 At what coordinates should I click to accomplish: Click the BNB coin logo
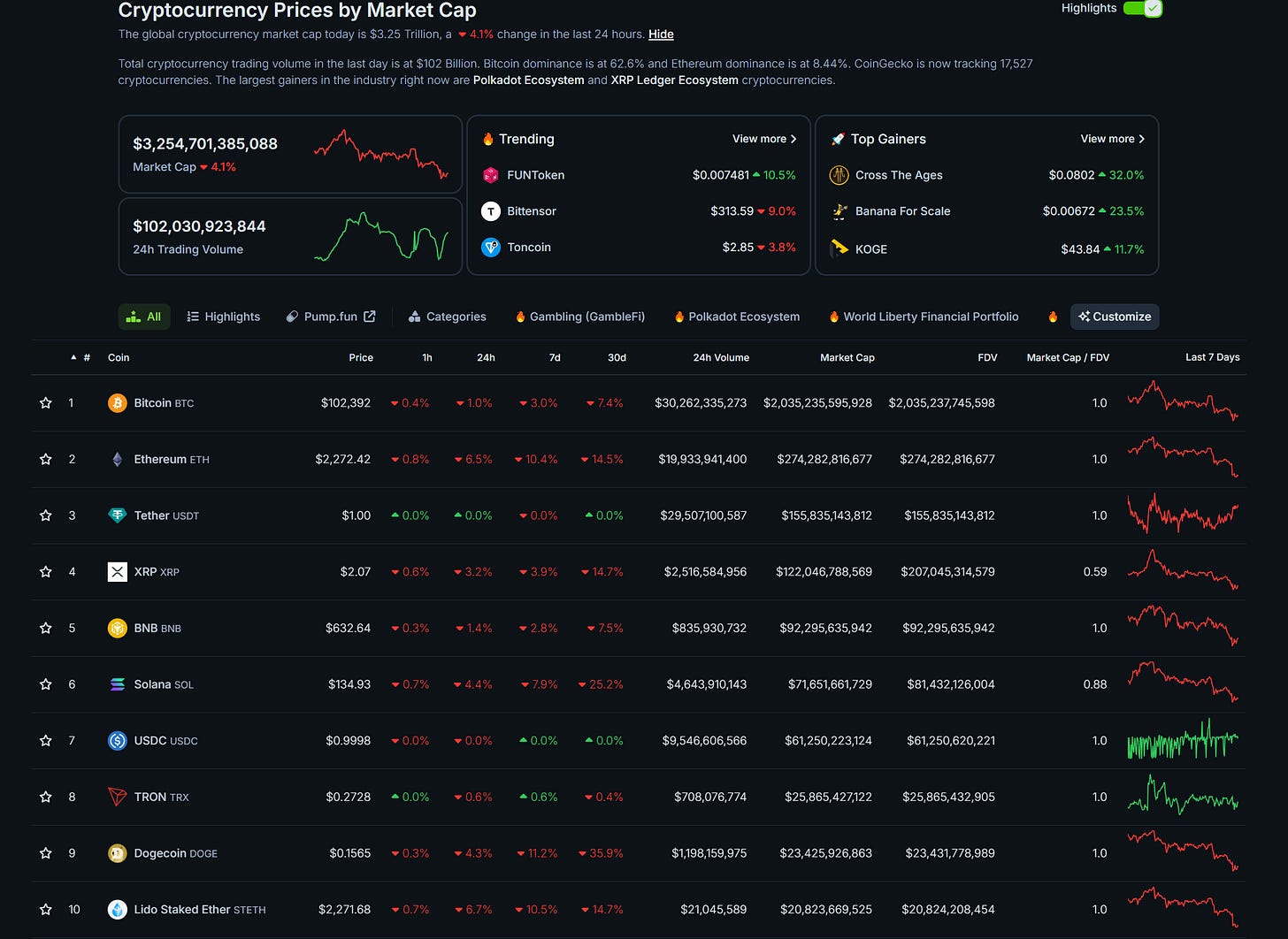pyautogui.click(x=118, y=628)
